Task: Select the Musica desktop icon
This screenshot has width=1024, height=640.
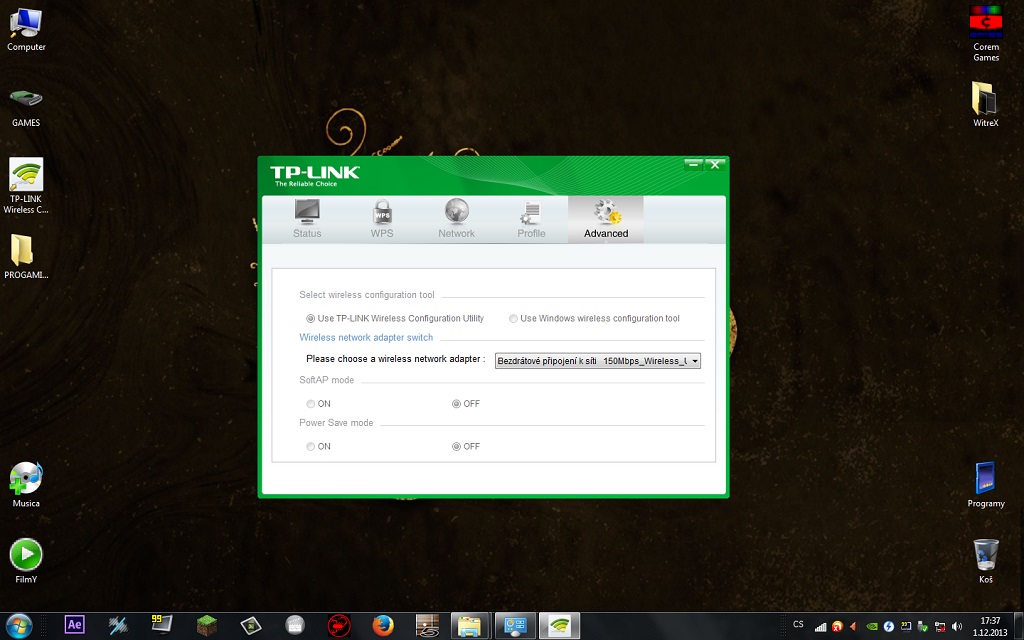Action: click(26, 484)
